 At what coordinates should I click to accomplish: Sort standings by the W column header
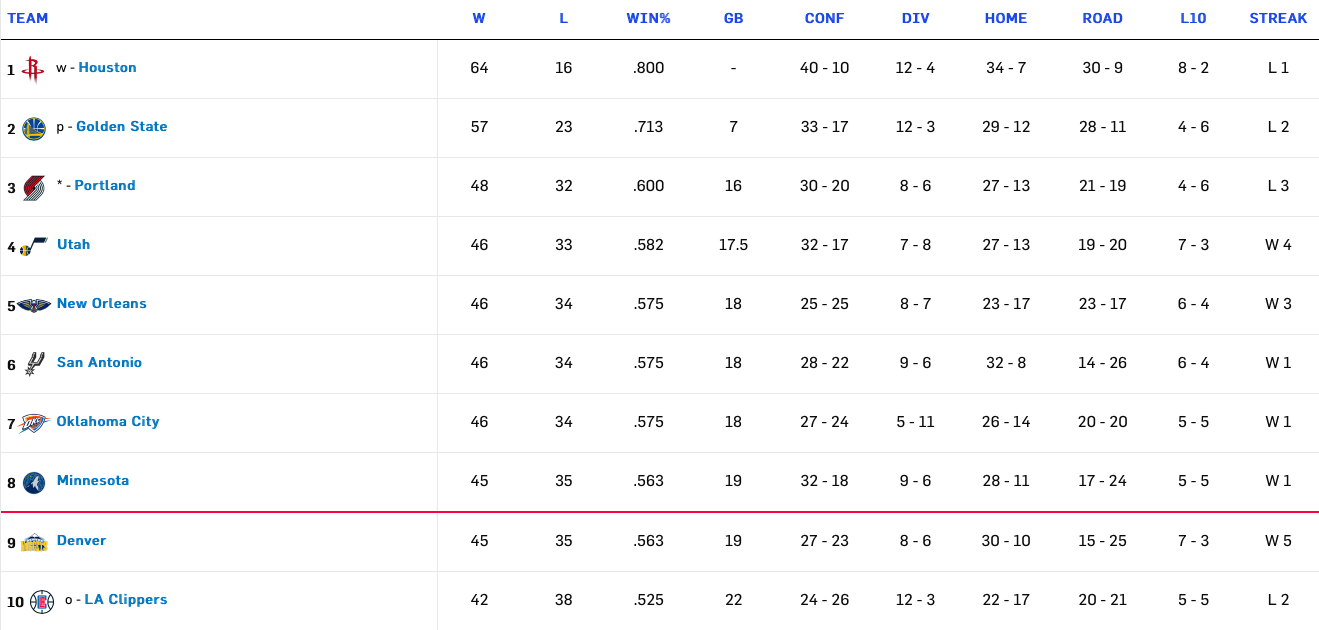coord(479,19)
